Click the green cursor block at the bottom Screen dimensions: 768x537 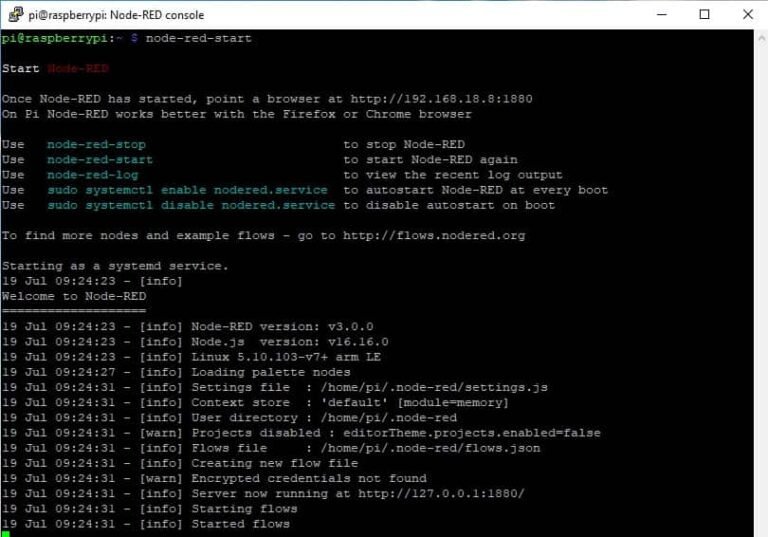pyautogui.click(x=5, y=534)
